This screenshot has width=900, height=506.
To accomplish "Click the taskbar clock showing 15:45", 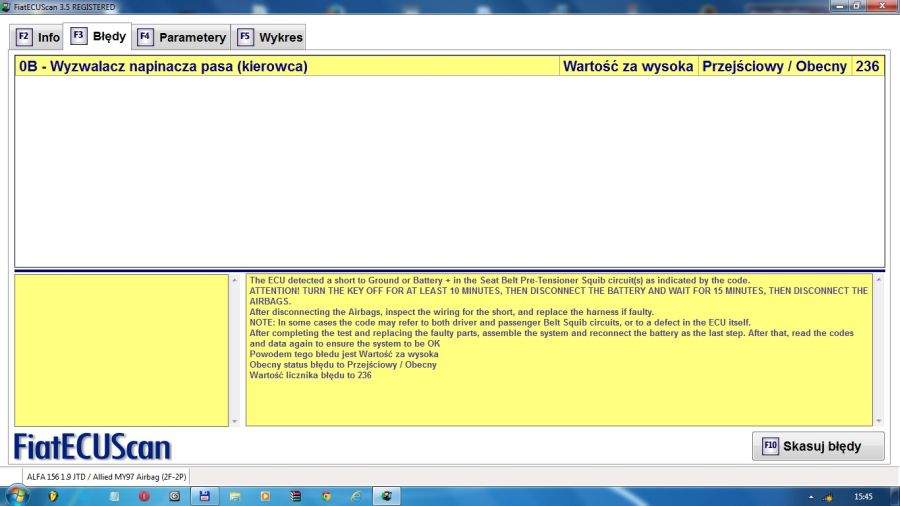I will point(863,497).
